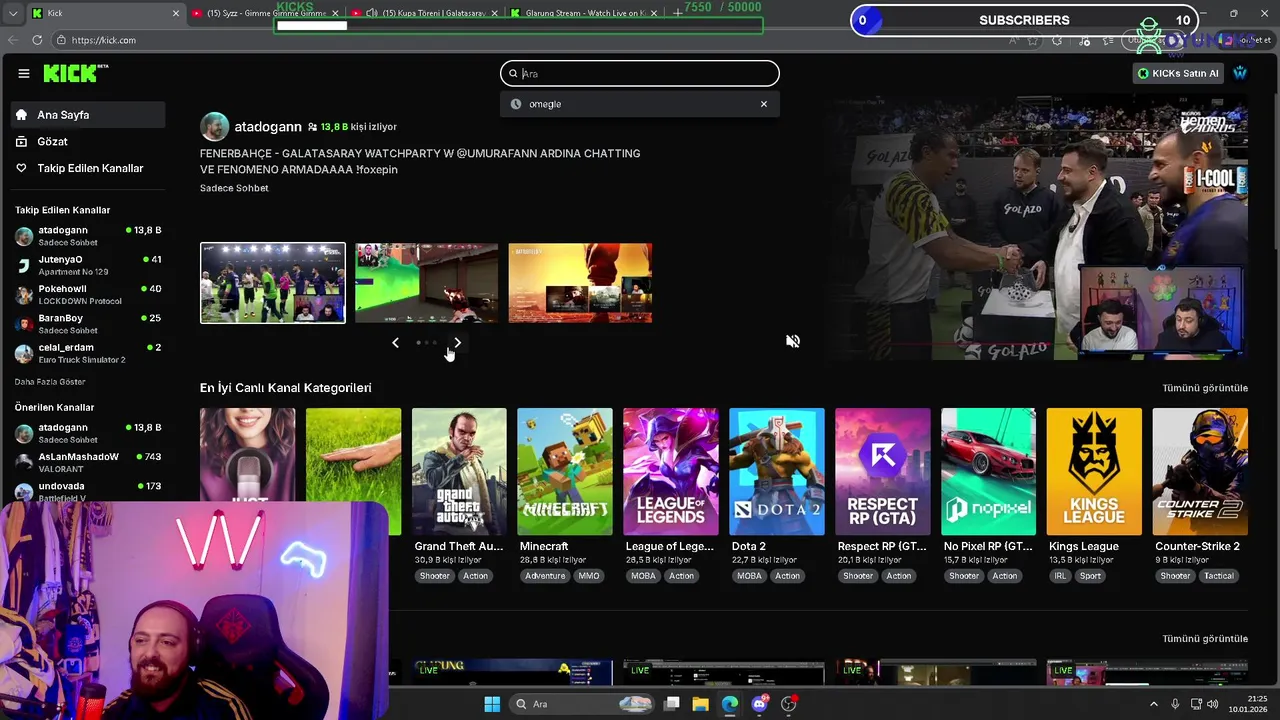The image size is (1280, 720).
Task: Expand Daha Fazla Göster in sidebar
Action: click(x=50, y=382)
